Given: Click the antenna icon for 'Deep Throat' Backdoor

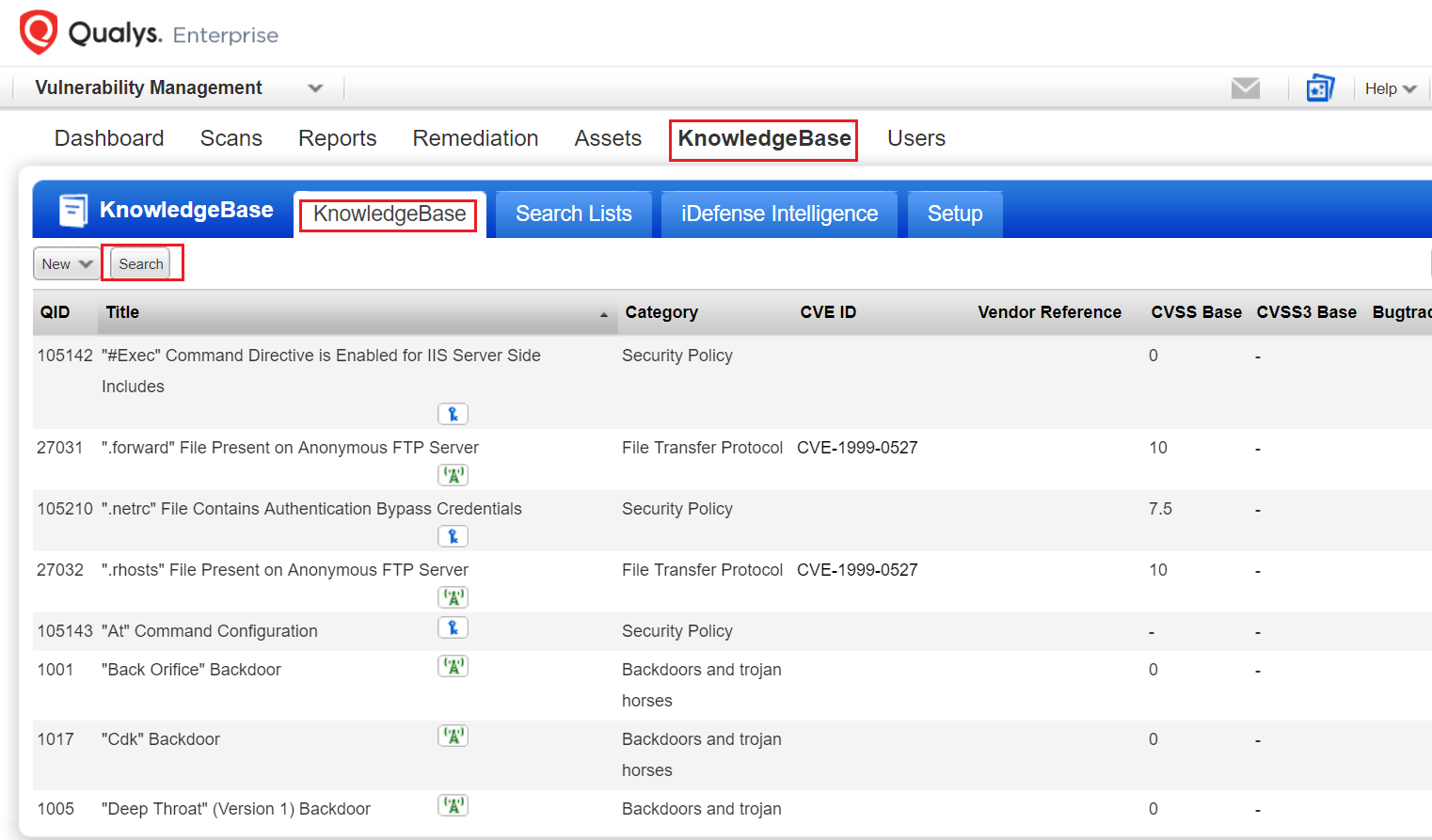Looking at the screenshot, I should (453, 804).
